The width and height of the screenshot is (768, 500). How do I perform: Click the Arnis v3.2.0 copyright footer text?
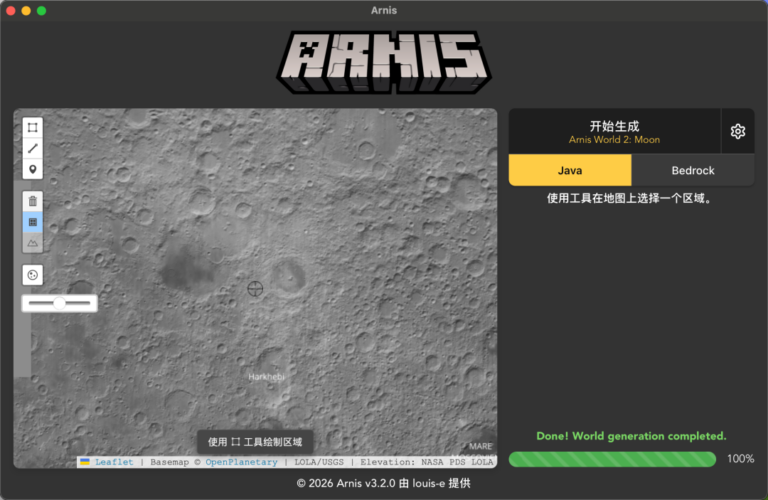(384, 483)
